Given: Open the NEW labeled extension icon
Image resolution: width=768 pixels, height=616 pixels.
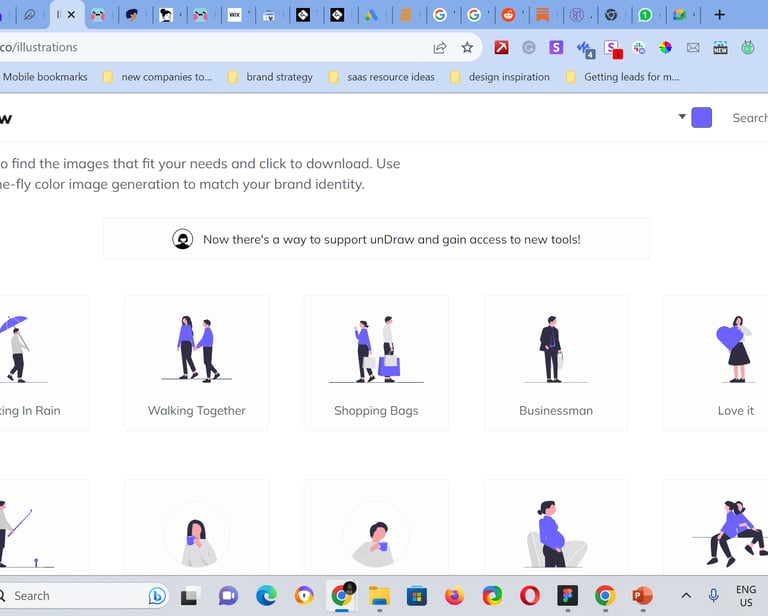Looking at the screenshot, I should (x=720, y=47).
